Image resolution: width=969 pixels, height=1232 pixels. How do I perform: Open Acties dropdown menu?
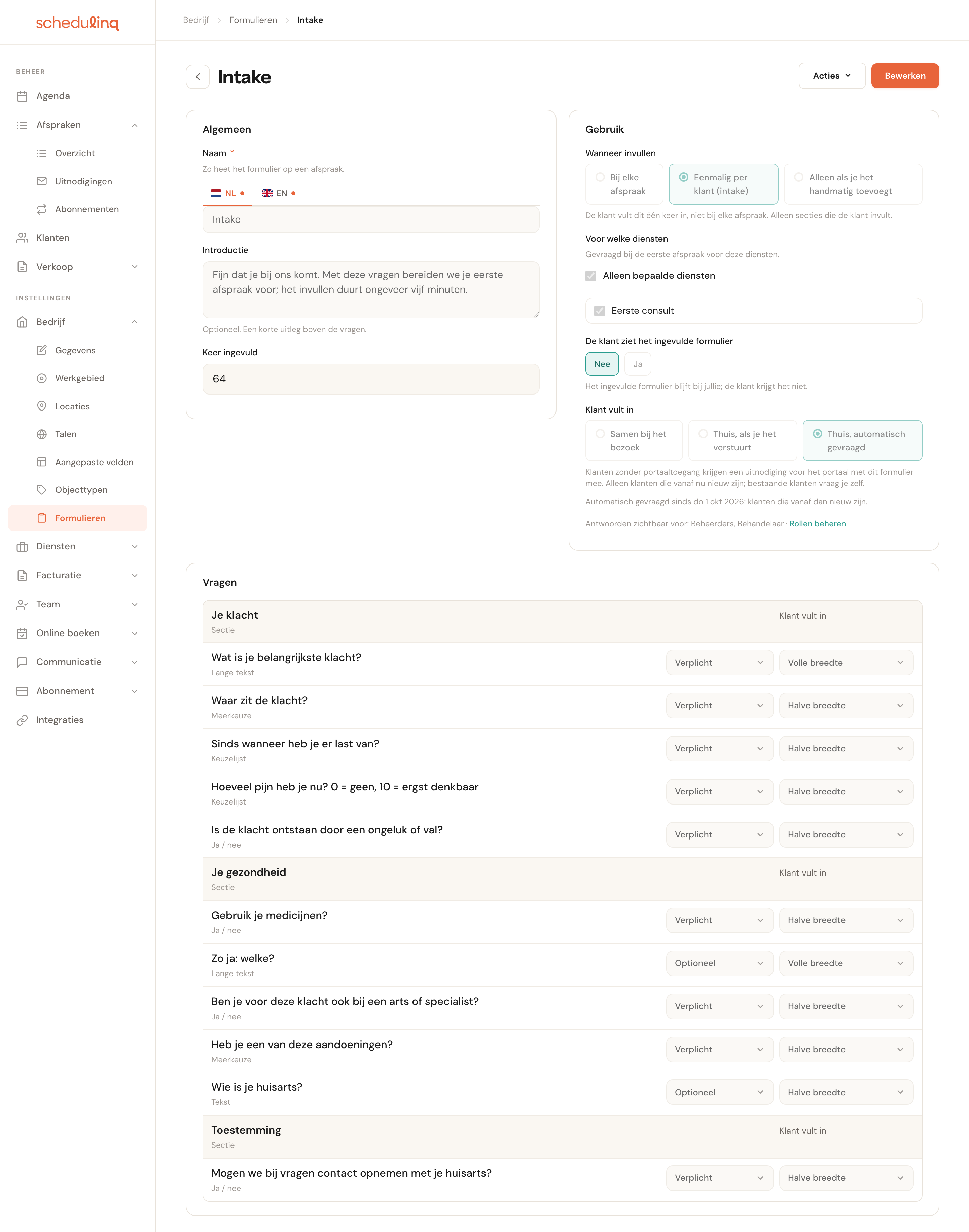[832, 76]
